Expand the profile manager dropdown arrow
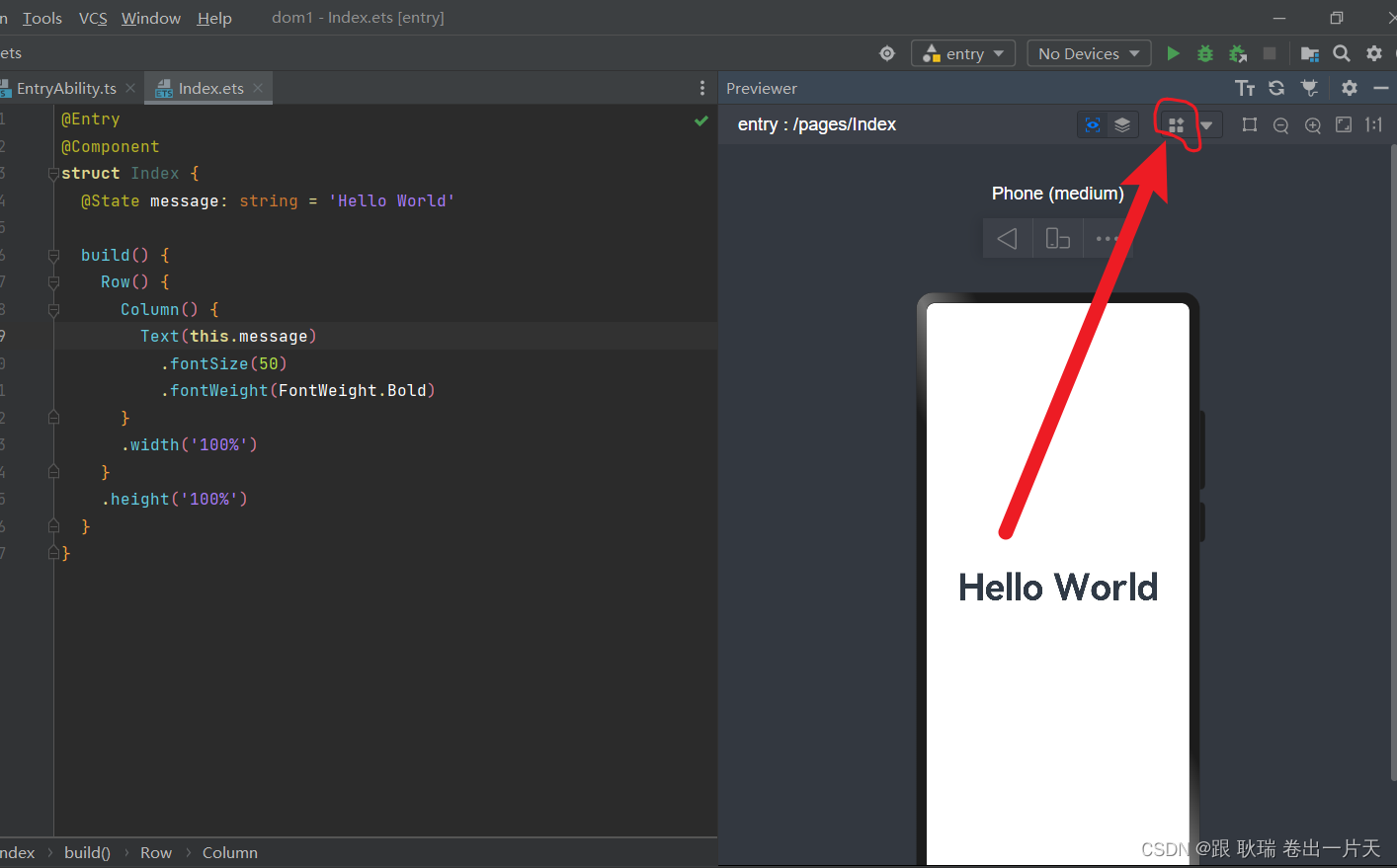This screenshot has width=1397, height=868. coord(1206,125)
